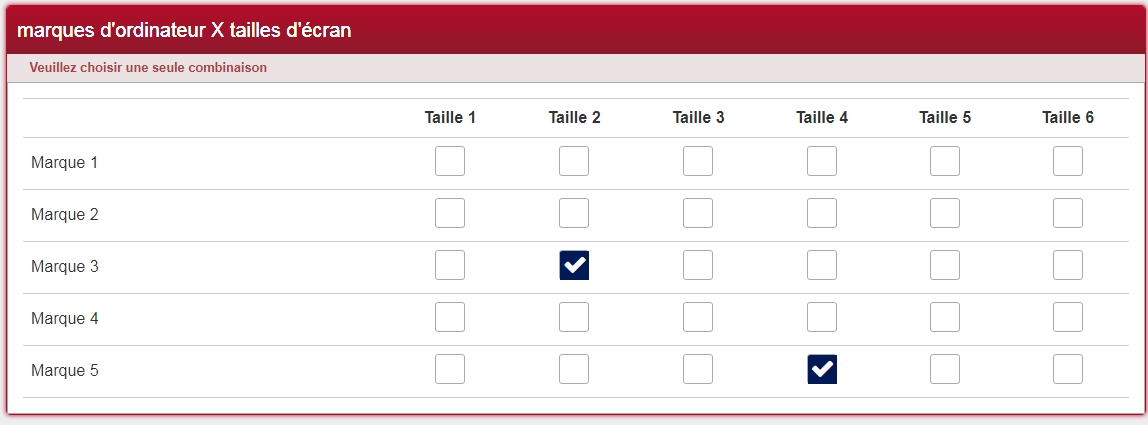Enable Marque 1 Taille 5 checkbox

tap(945, 161)
